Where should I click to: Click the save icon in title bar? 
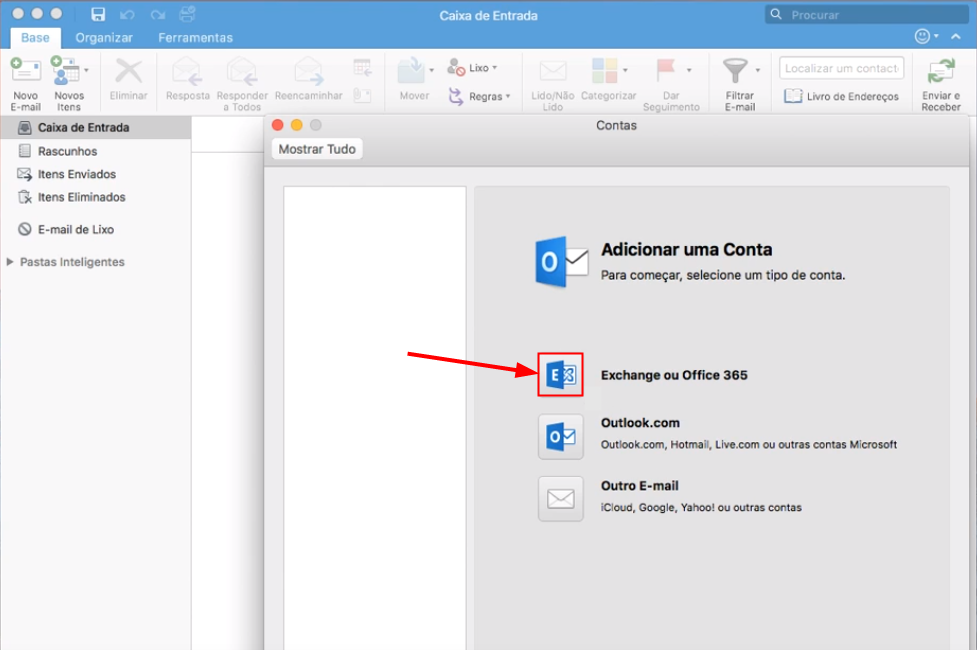click(98, 14)
